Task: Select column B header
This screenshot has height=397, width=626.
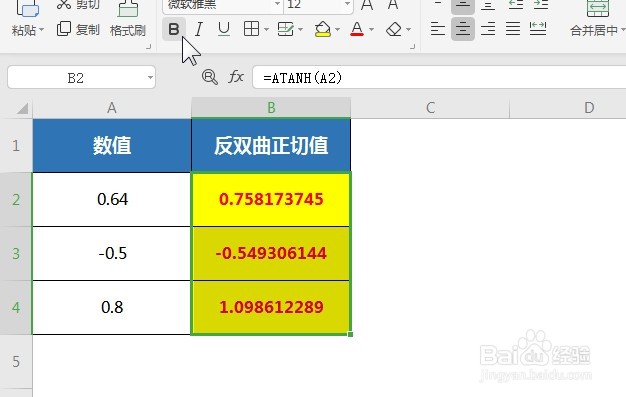Action: (x=271, y=107)
